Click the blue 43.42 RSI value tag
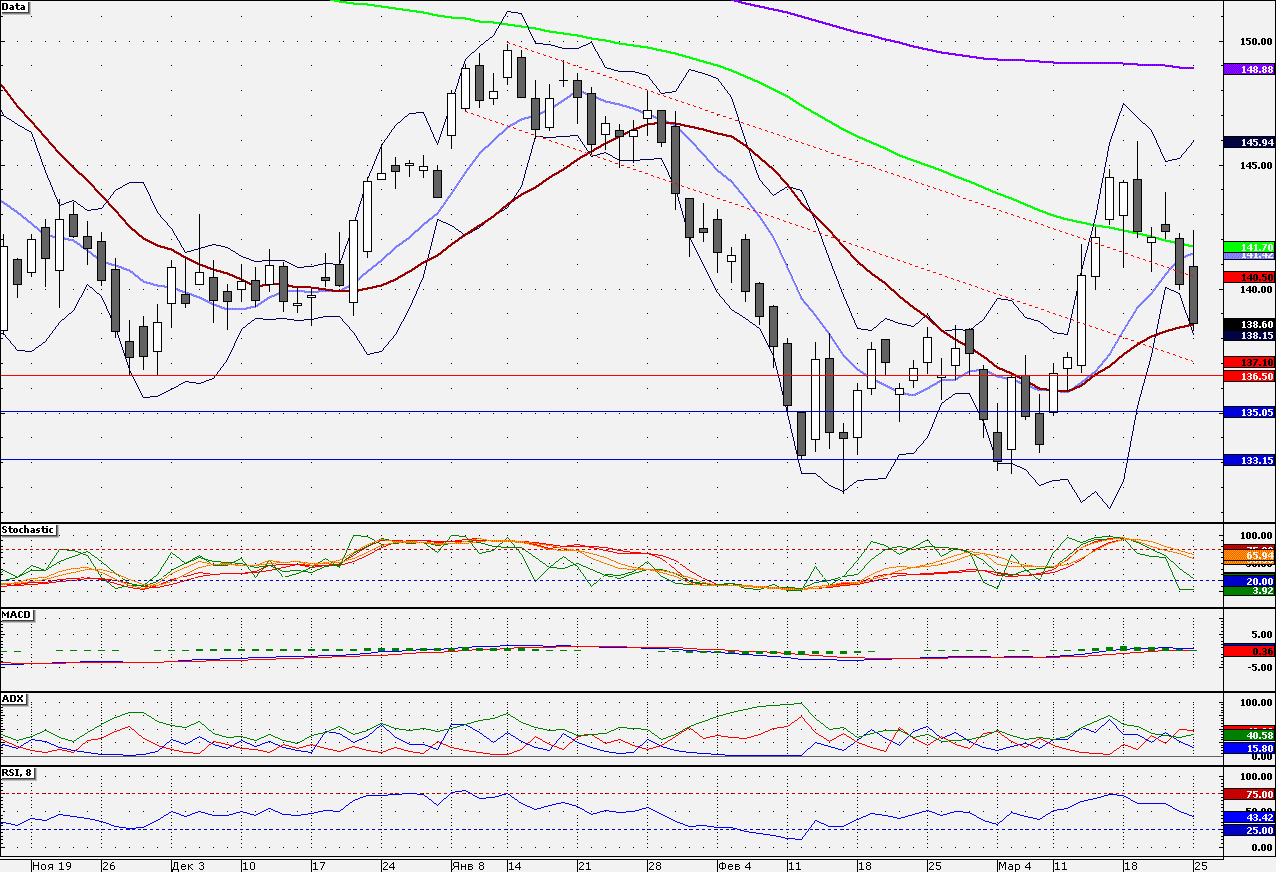Image resolution: width=1276 pixels, height=872 pixels. click(1249, 817)
